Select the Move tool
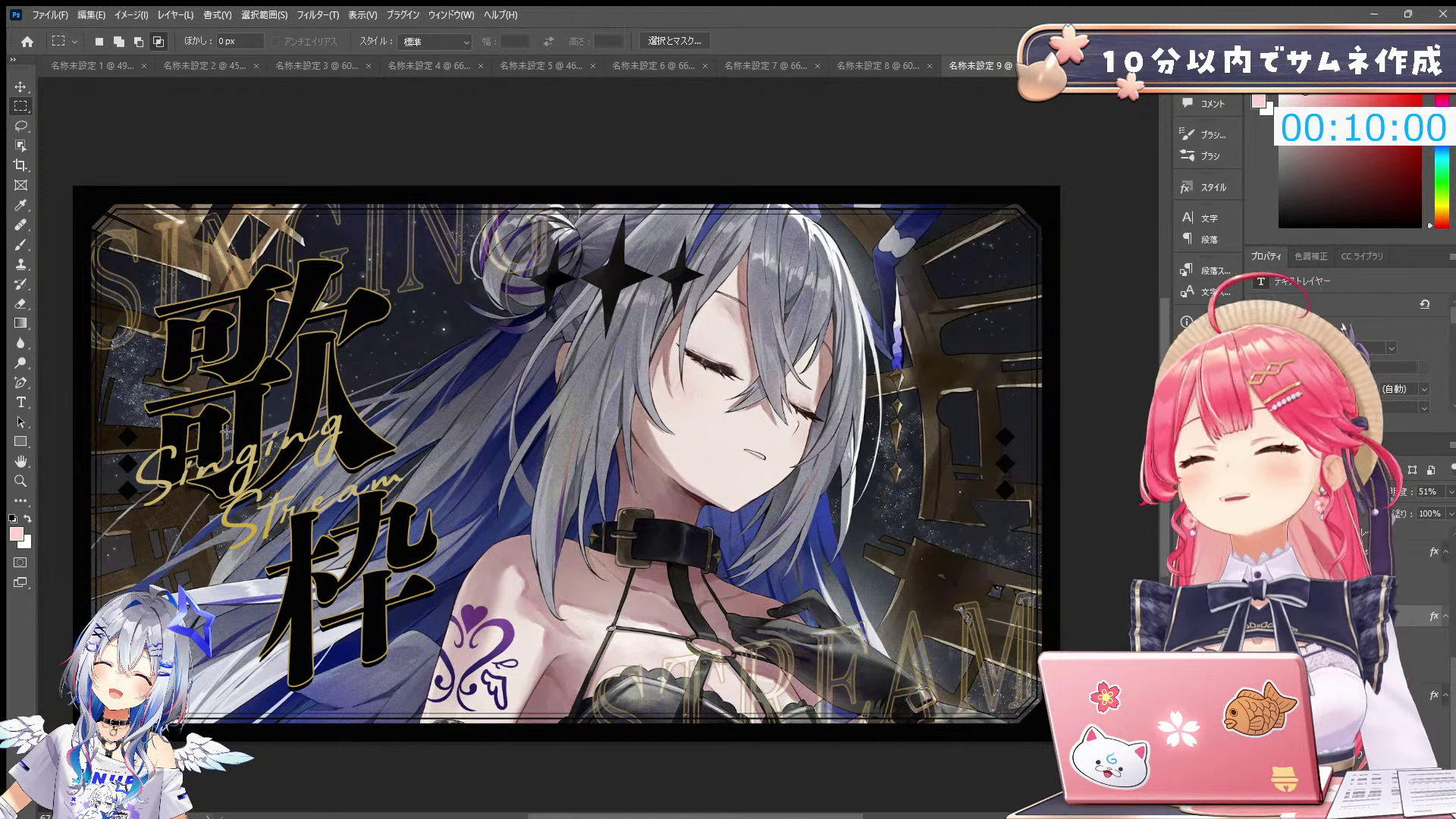 pos(20,86)
